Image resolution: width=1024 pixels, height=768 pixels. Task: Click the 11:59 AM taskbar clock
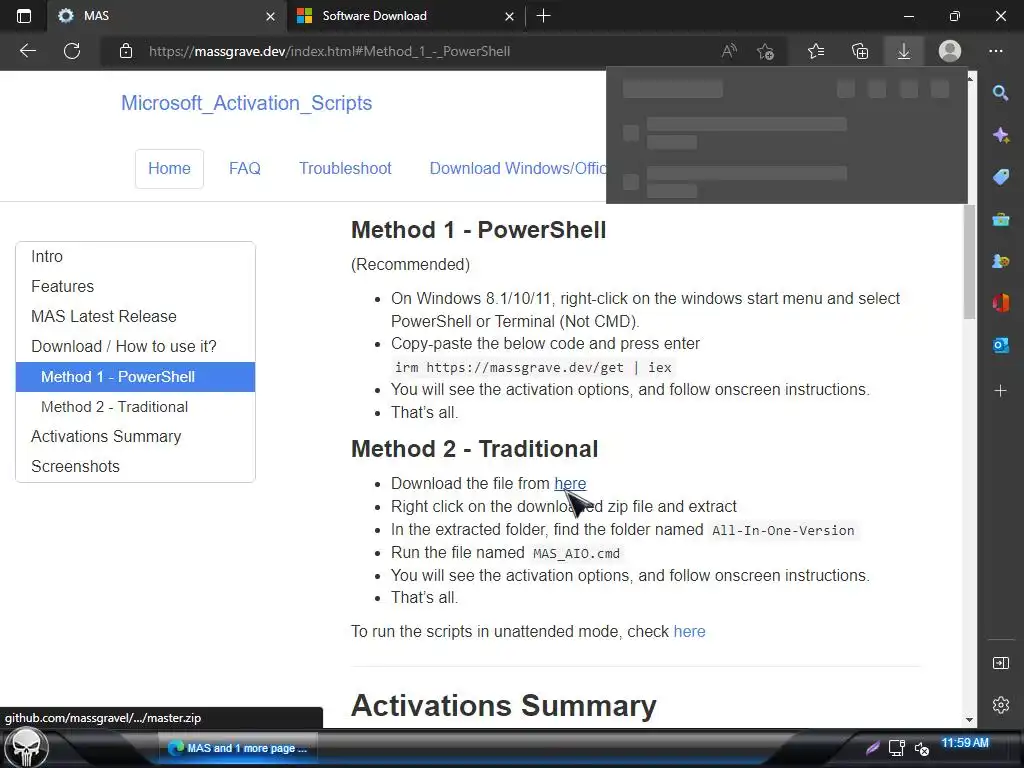[965, 743]
